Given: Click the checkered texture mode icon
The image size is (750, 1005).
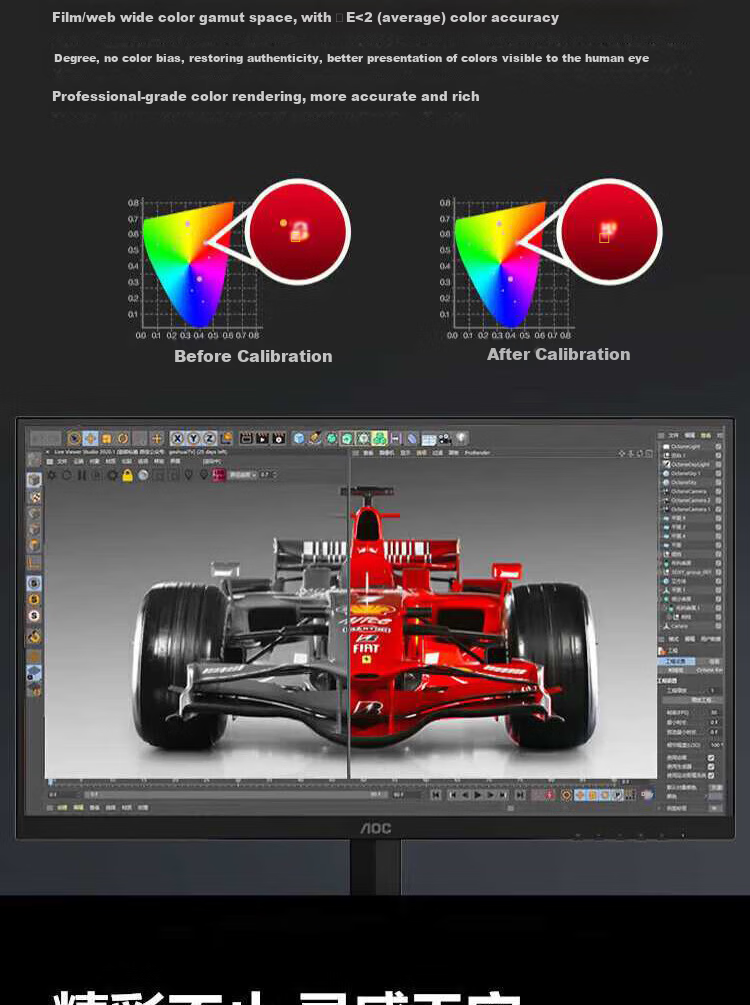Looking at the screenshot, I should click(35, 497).
